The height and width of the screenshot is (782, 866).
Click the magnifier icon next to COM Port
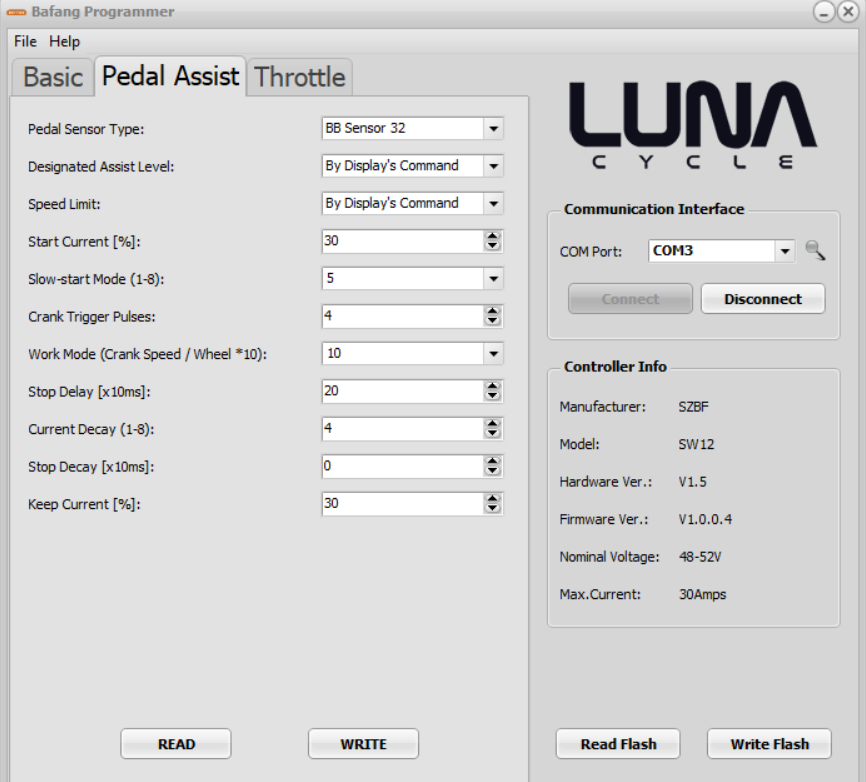815,251
